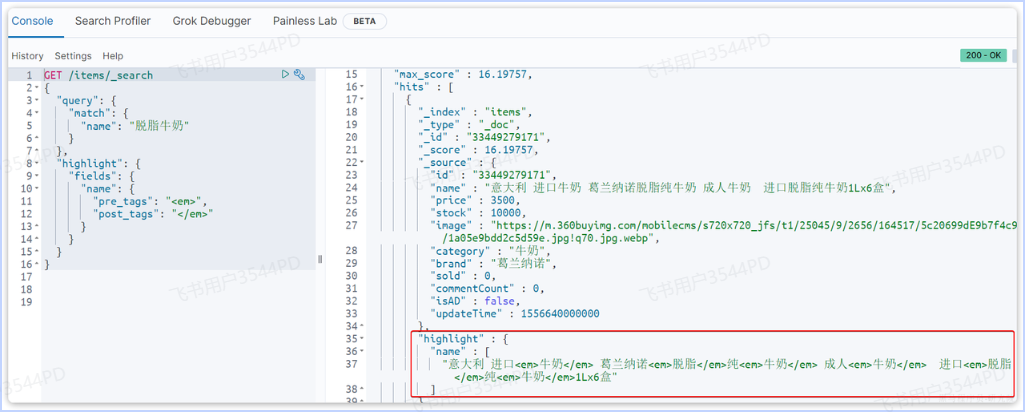Click the "stock" : 10000 line
This screenshot has height=412, width=1026.
(478, 213)
